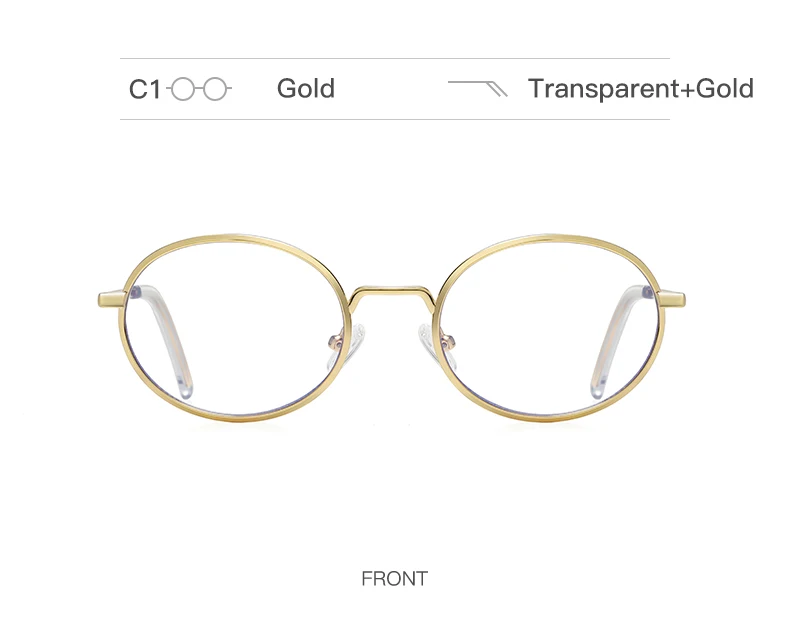Click the left oval lens
Image resolution: width=790 pixels, height=628 pixels.
click(235, 328)
